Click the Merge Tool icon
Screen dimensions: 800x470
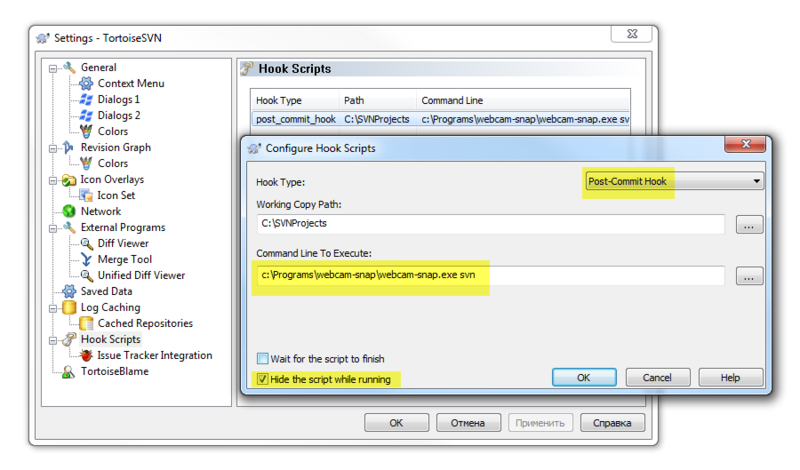click(87, 259)
